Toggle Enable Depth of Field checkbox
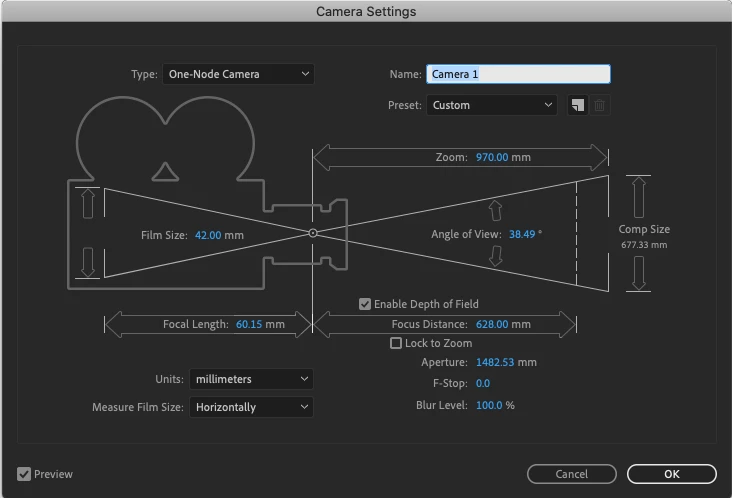 (365, 304)
